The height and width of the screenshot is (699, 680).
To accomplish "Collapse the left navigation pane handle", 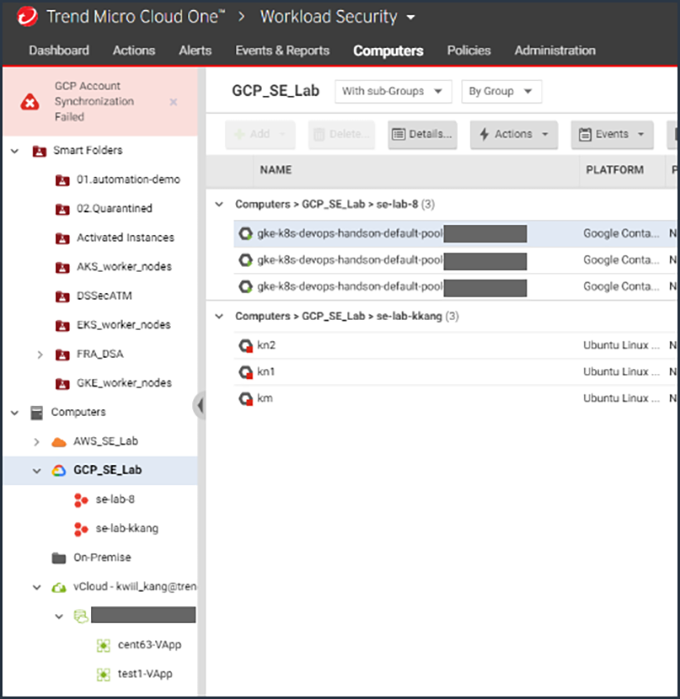I will pyautogui.click(x=198, y=405).
